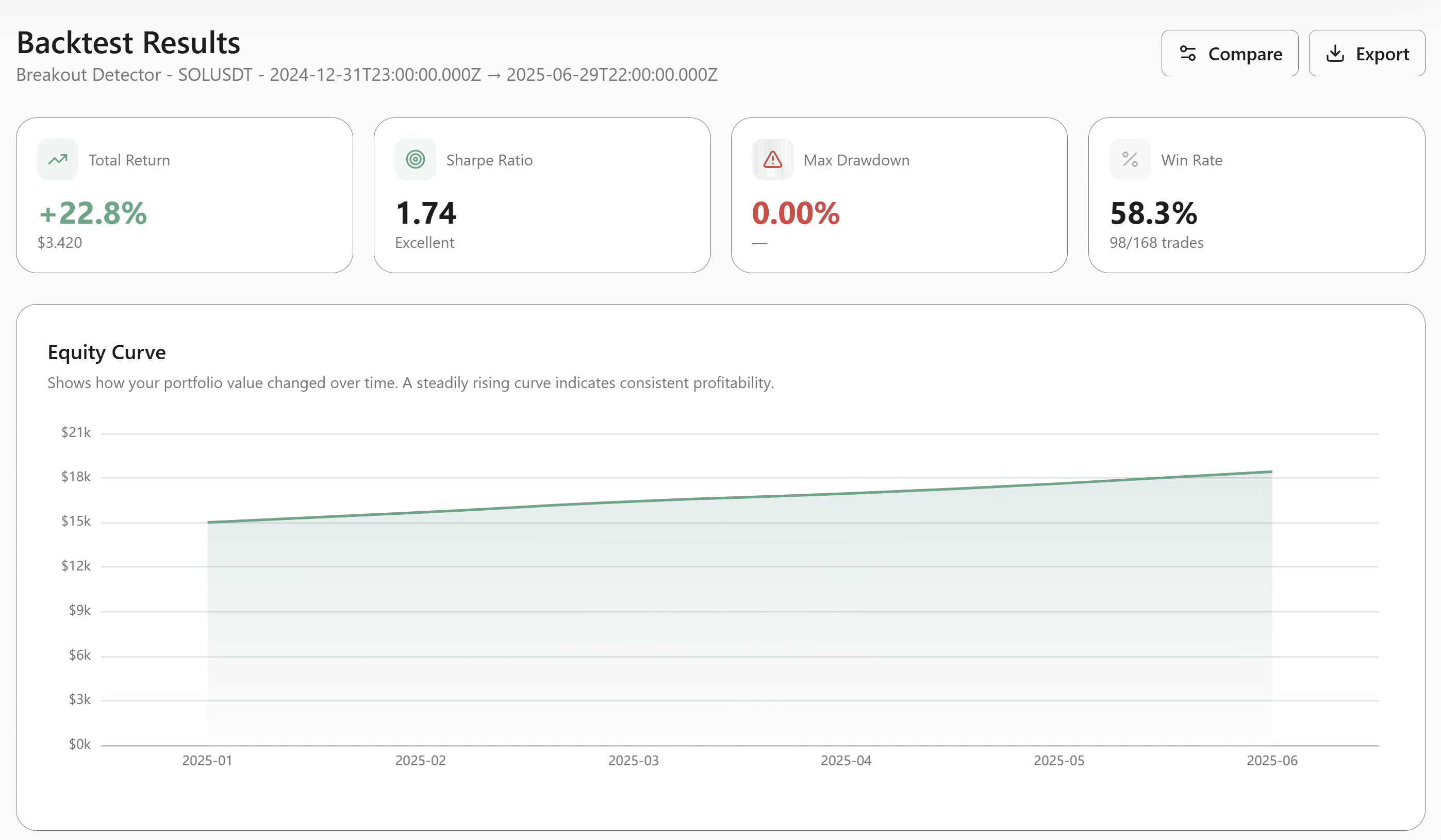Screen dimensions: 1441x840
Task: Click the 58.3% win rate value
Action: 1153,213
